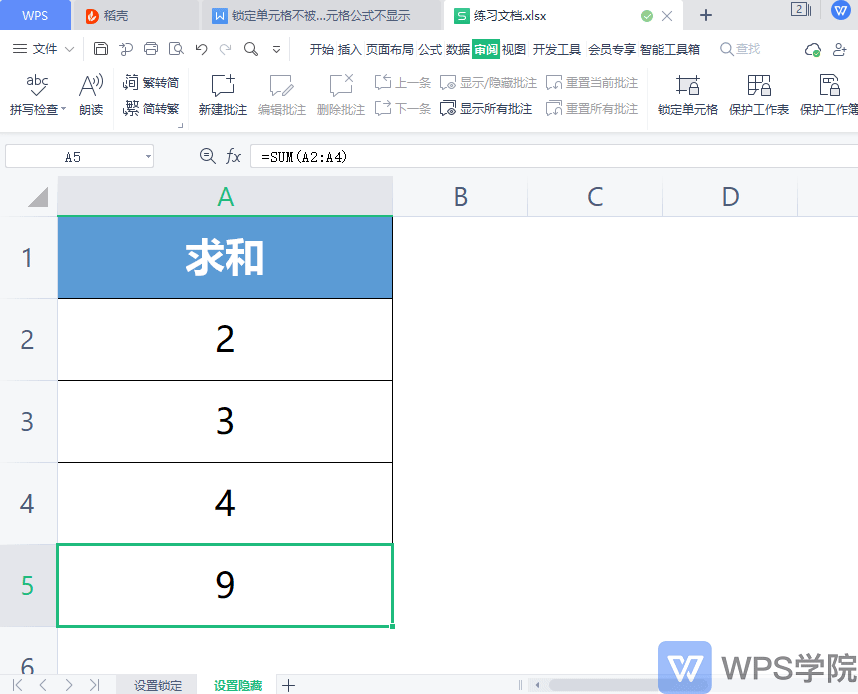Viewport: 858px width, 694px height.
Task: Click the 编辑批注 button
Action: (282, 95)
